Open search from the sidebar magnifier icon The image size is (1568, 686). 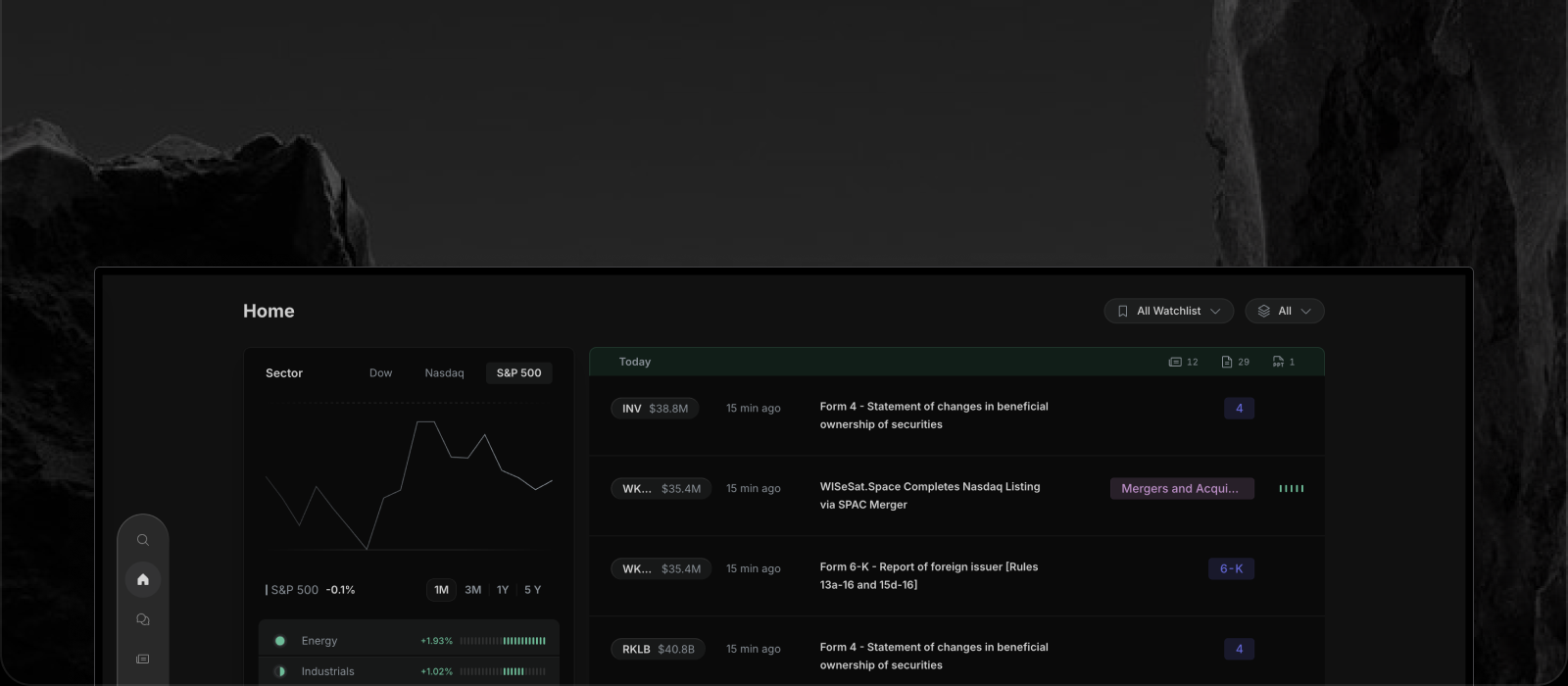coord(143,540)
